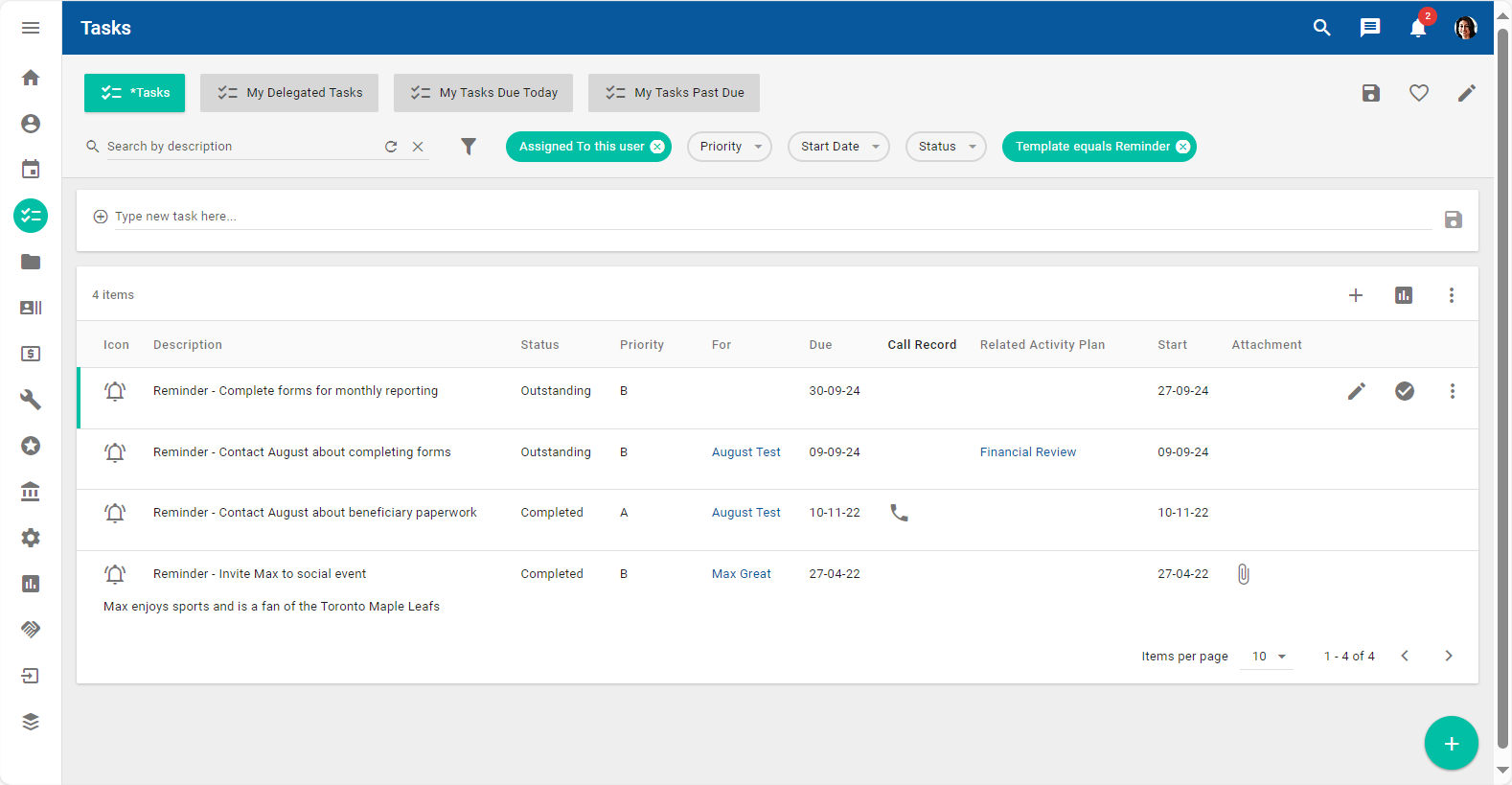Open the chart view icon in list header
This screenshot has width=1512, height=785.
pyautogui.click(x=1404, y=295)
